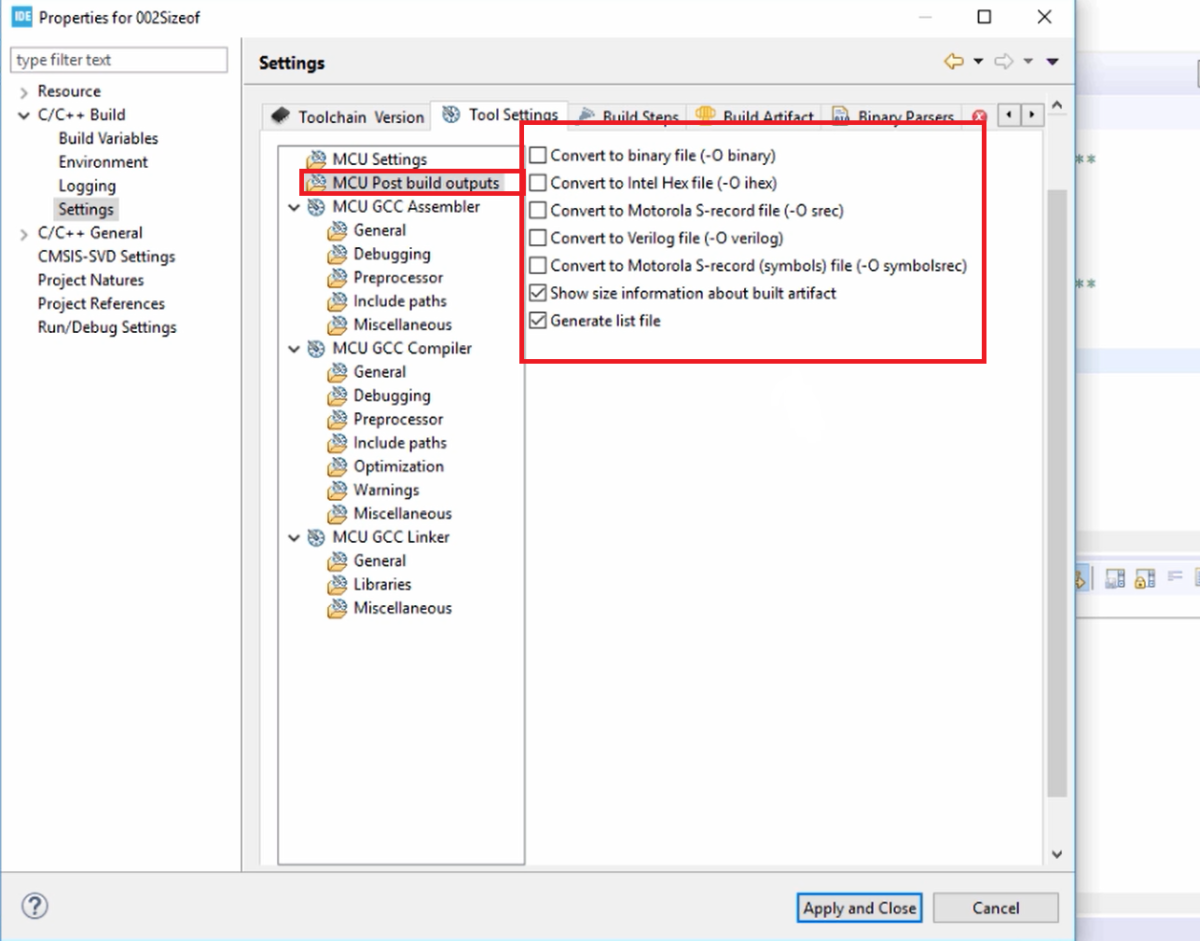The image size is (1200, 941).
Task: Uncheck Show size information about built artifact
Action: pos(538,293)
